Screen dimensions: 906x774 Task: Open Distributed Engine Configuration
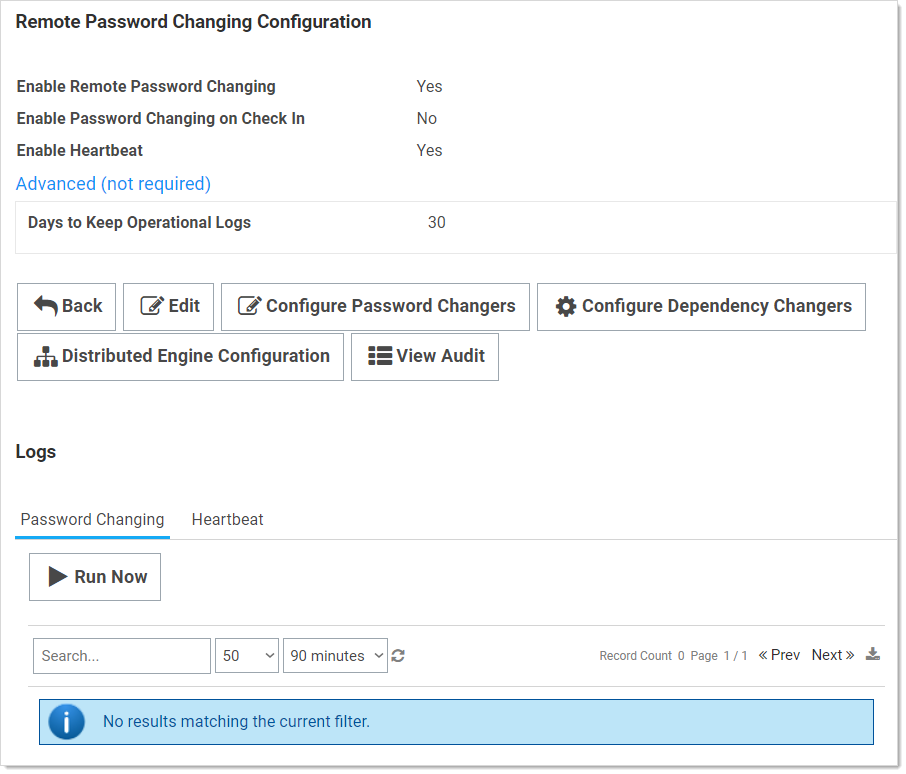coord(180,358)
